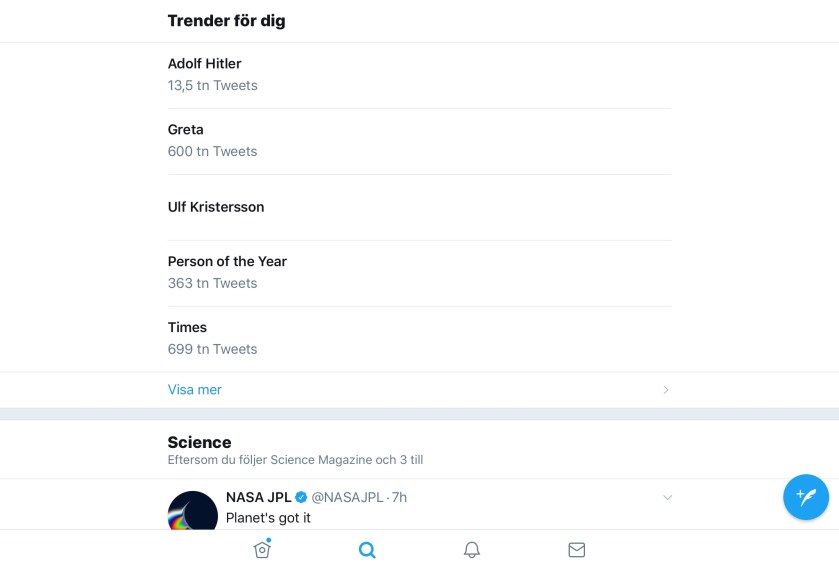The height and width of the screenshot is (570, 839).
Task: Open the Planet's got it tweet text
Action: coord(268,518)
